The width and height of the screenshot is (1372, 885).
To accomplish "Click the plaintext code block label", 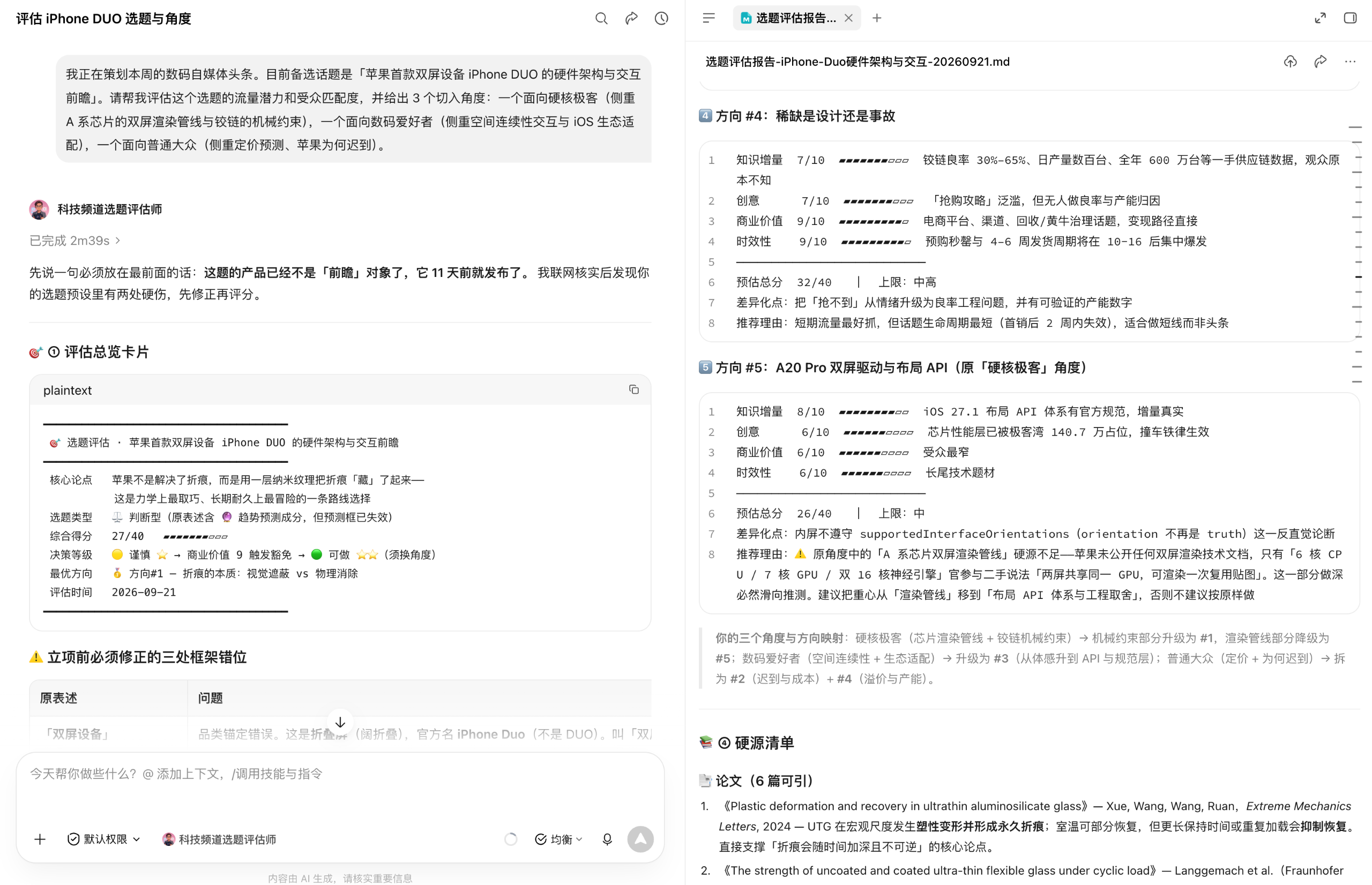I will (67, 390).
